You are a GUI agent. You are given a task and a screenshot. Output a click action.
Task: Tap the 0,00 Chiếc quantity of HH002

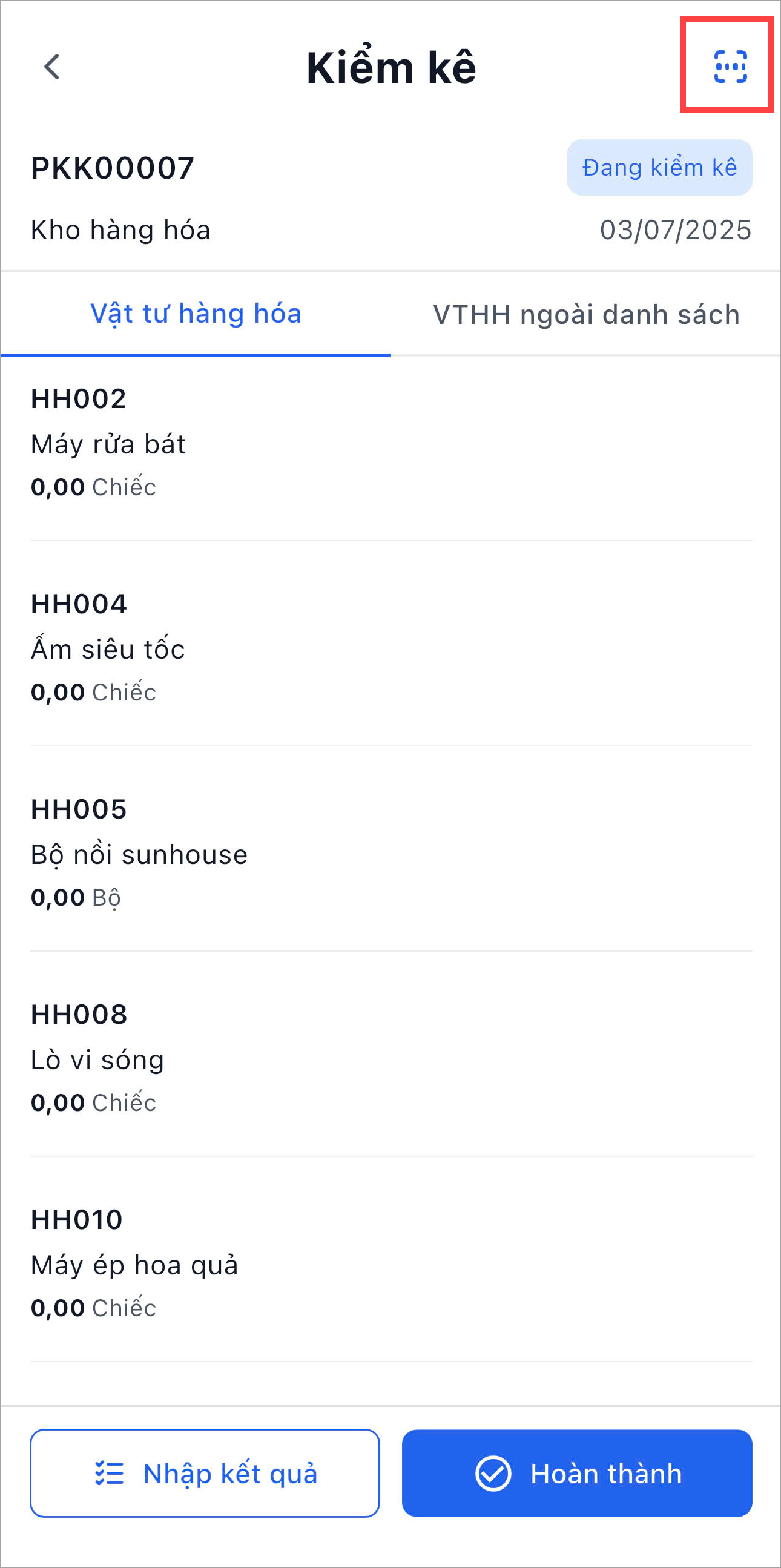[93, 487]
